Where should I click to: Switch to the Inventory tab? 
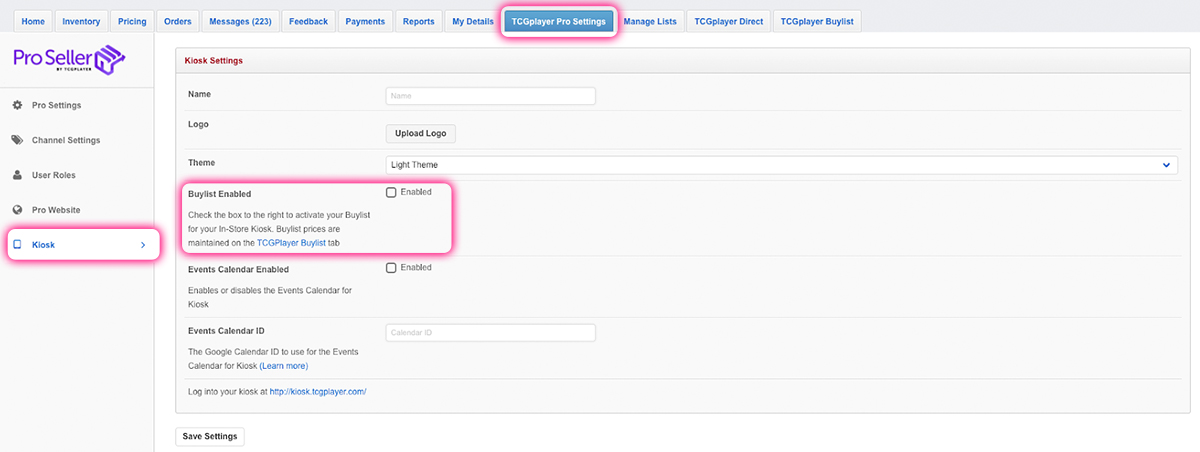81,21
